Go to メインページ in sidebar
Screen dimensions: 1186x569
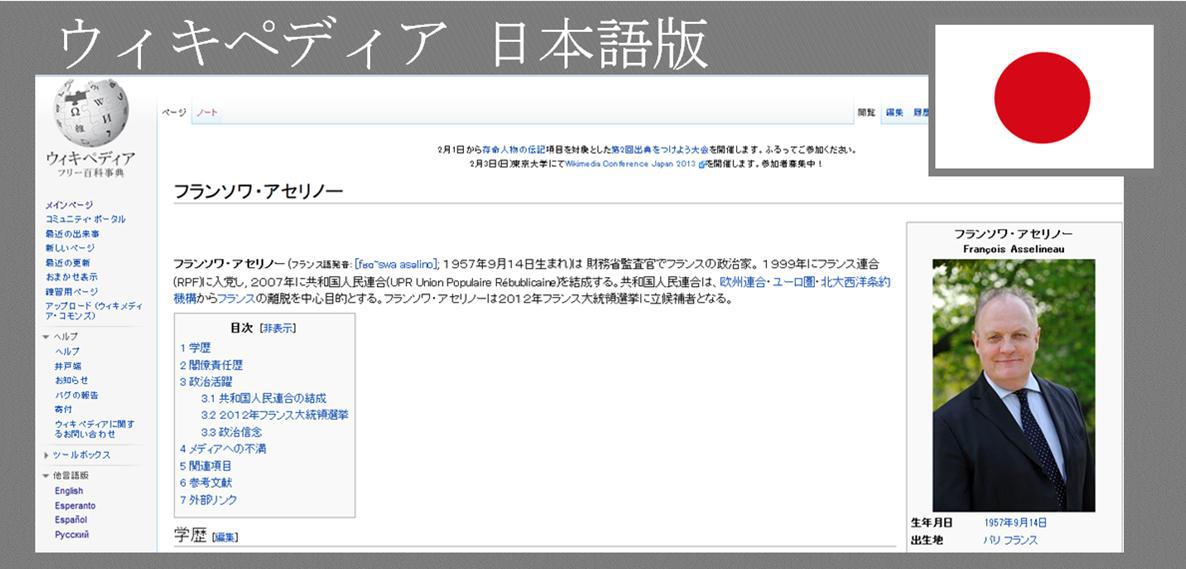[69, 205]
